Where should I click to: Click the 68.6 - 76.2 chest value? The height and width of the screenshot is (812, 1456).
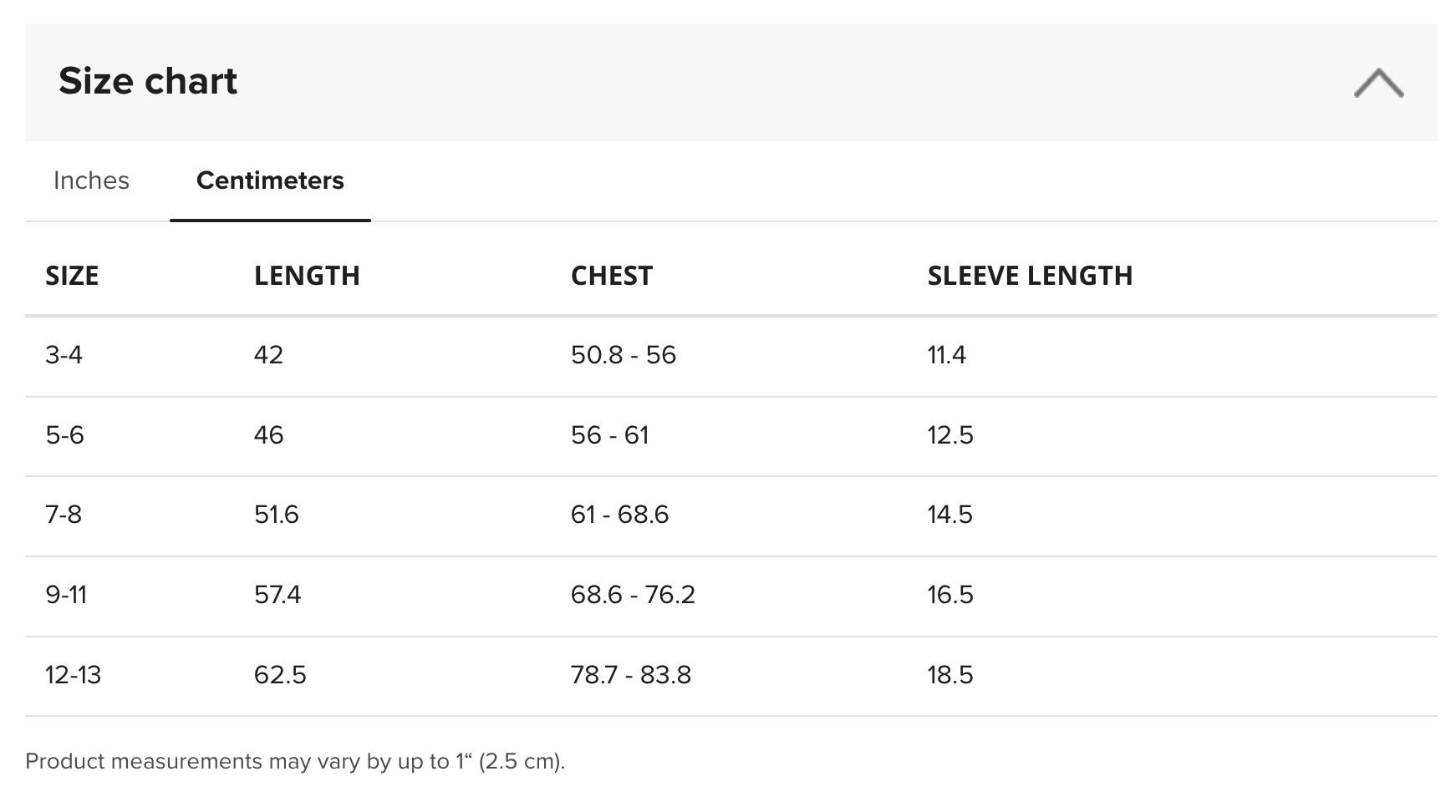click(x=633, y=595)
